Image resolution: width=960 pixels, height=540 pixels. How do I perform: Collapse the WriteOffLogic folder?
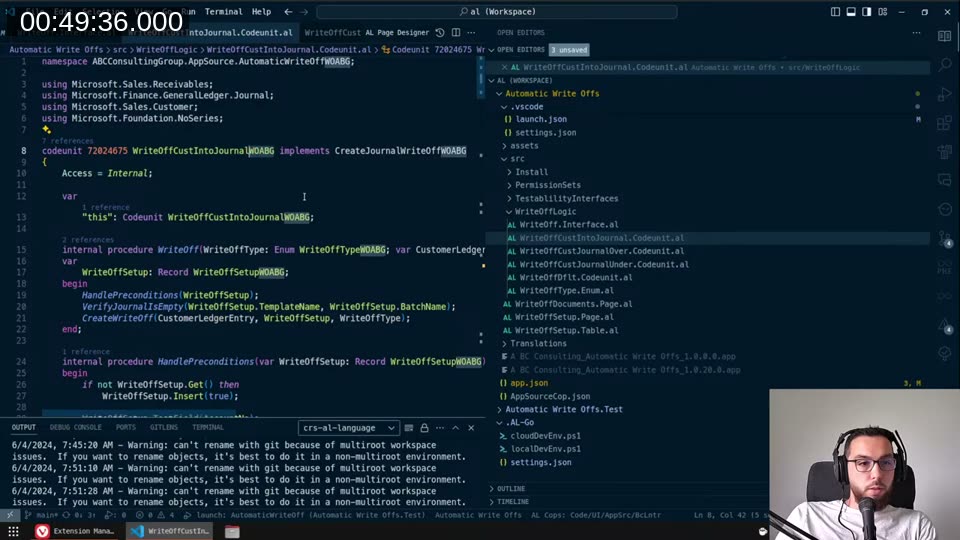point(544,212)
